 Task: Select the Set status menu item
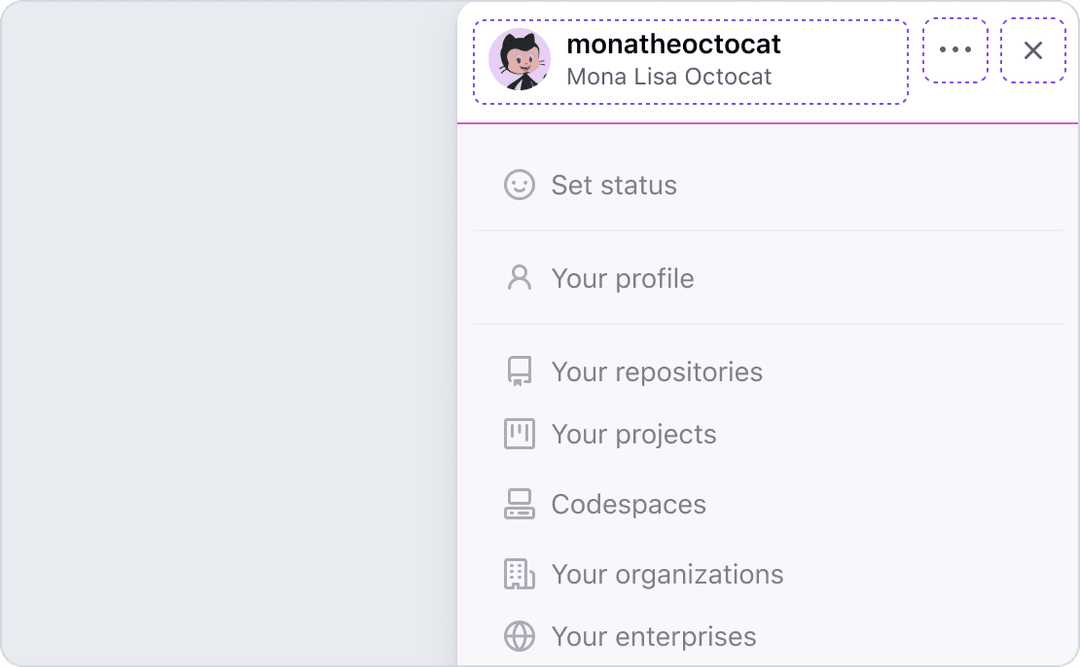(614, 185)
